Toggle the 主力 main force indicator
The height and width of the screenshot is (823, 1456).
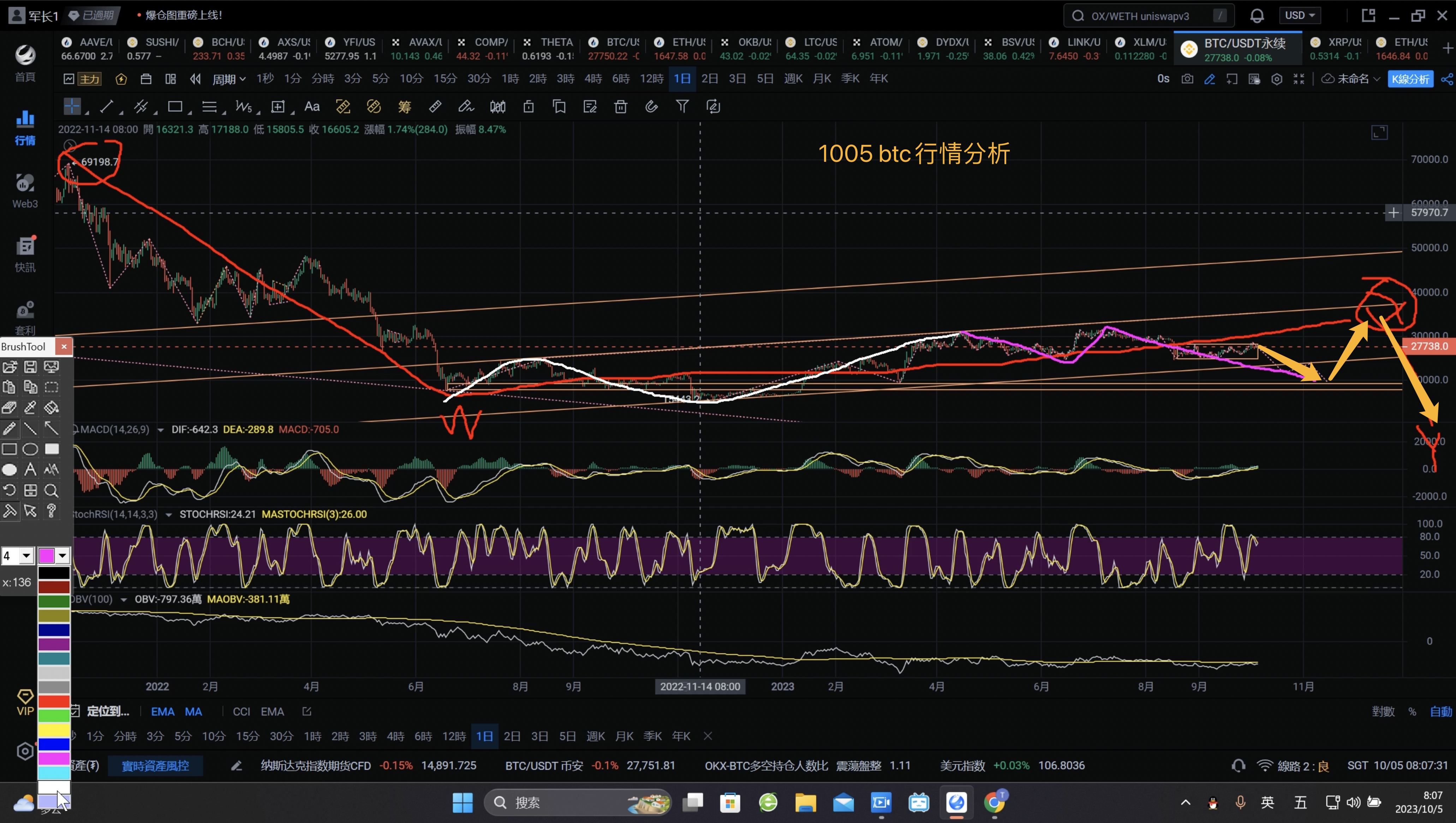pos(89,79)
